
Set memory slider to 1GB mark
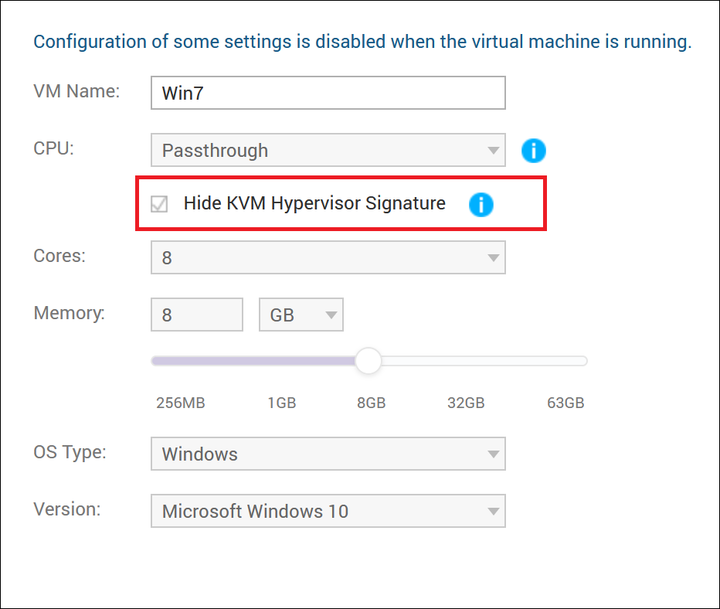click(281, 361)
